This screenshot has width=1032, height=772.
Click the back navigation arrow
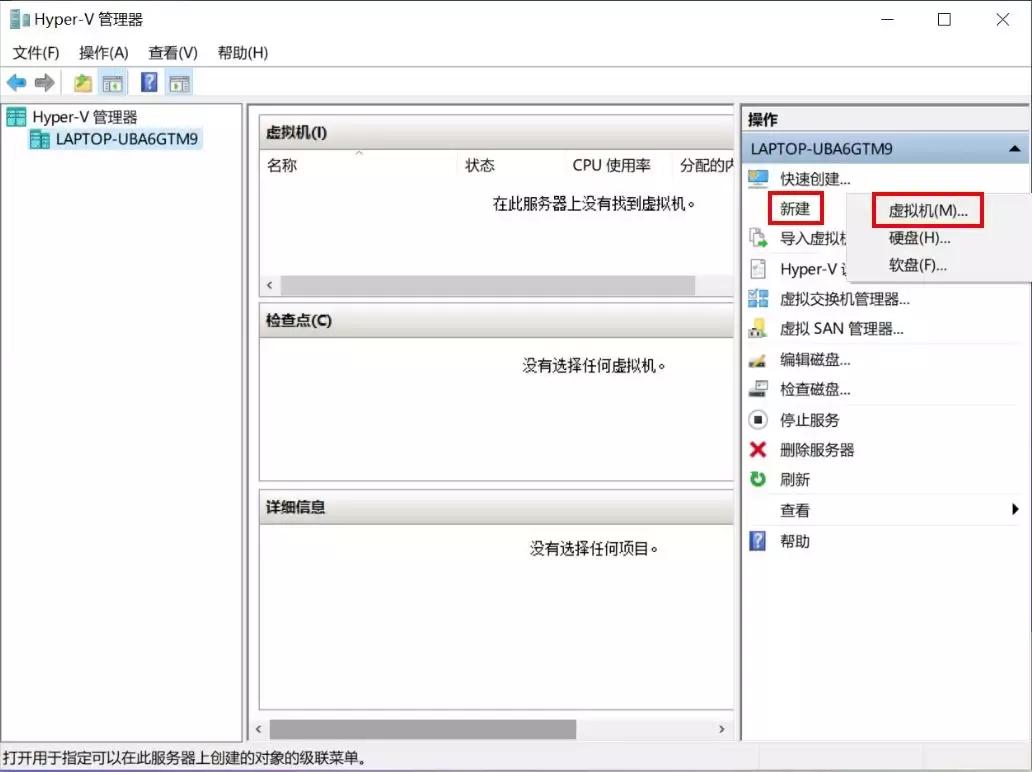click(x=16, y=82)
